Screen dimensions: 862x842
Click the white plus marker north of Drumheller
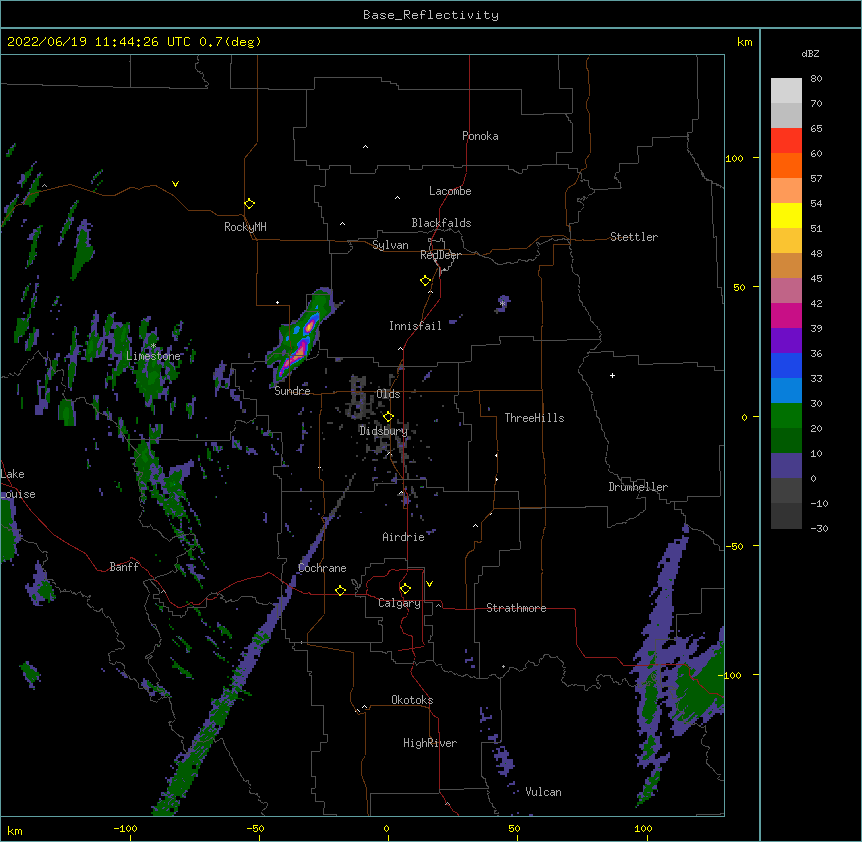pyautogui.click(x=612, y=375)
